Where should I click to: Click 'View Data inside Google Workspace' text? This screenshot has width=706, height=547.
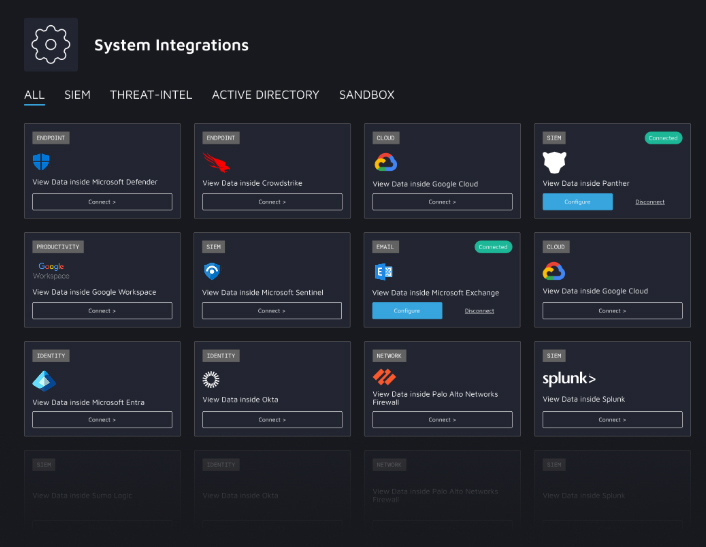95,292
